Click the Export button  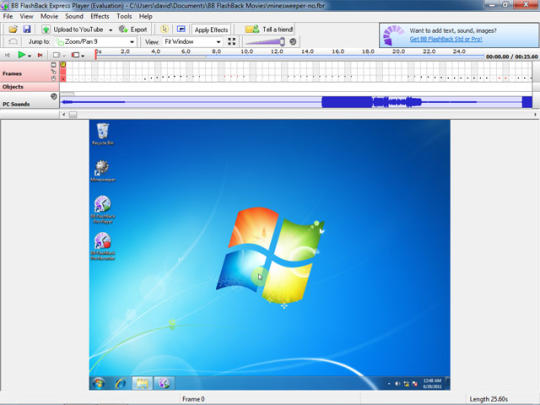[133, 30]
